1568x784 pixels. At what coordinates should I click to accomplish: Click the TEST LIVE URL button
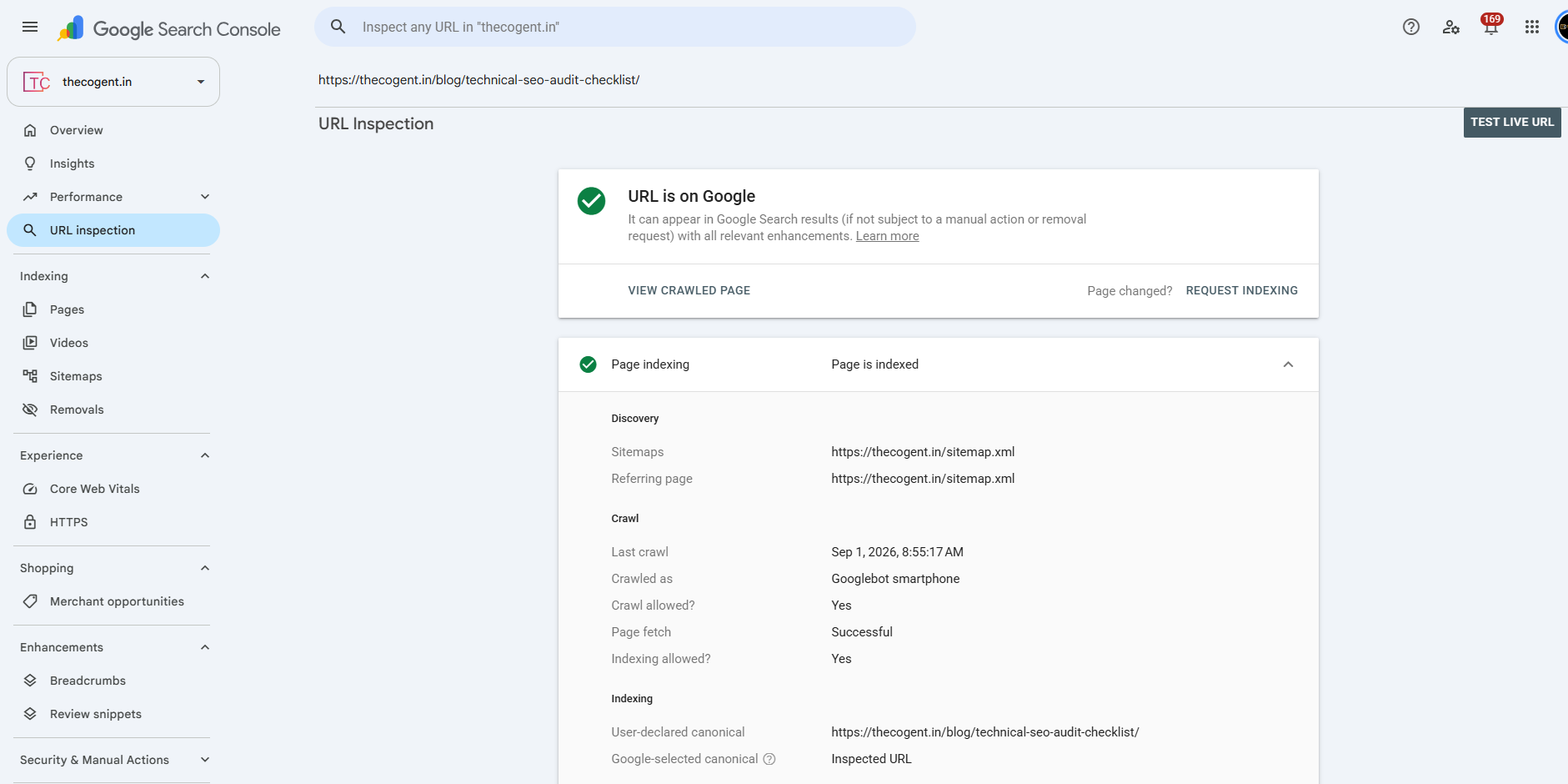point(1512,123)
